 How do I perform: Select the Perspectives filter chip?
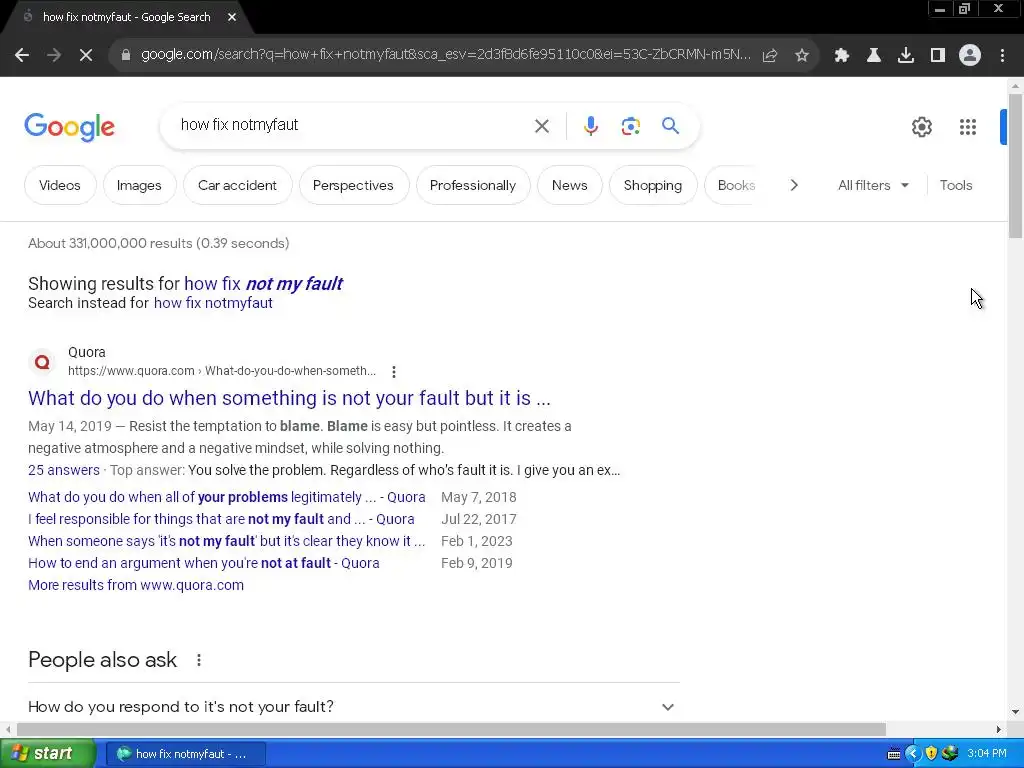[x=353, y=185]
